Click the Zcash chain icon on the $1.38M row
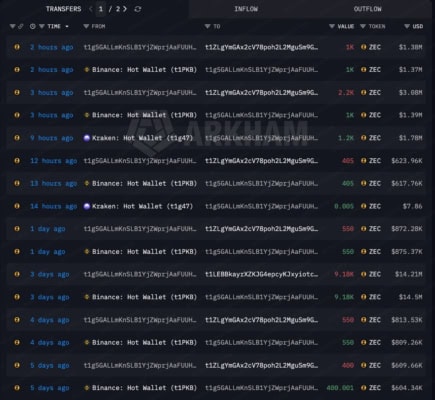Screen dimensions: 435x400 point(17,47)
